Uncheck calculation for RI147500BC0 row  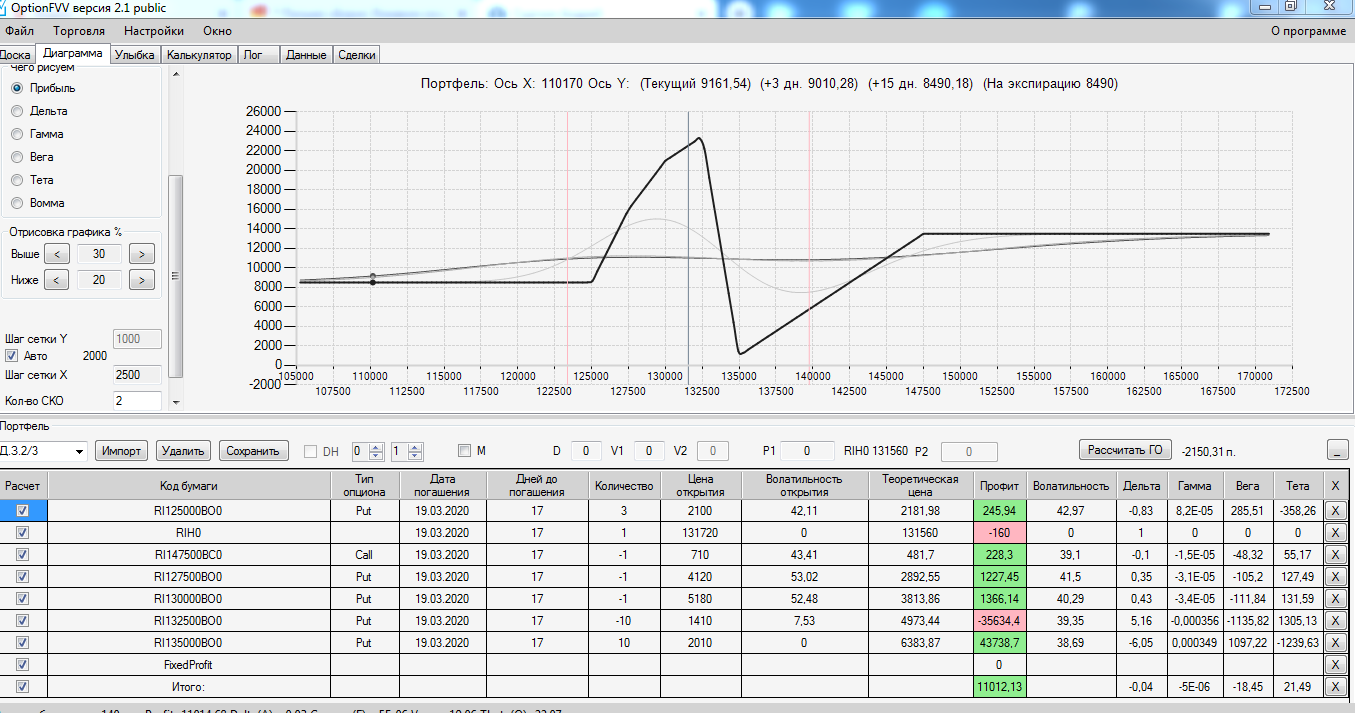pyautogui.click(x=23, y=555)
